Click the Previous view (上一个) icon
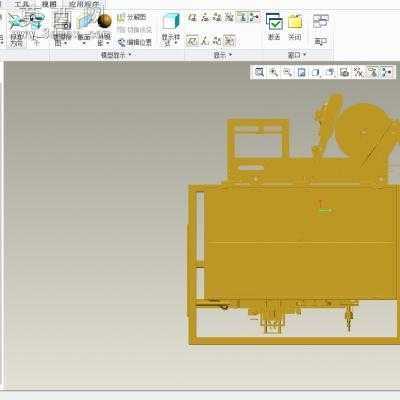 (x=36, y=22)
